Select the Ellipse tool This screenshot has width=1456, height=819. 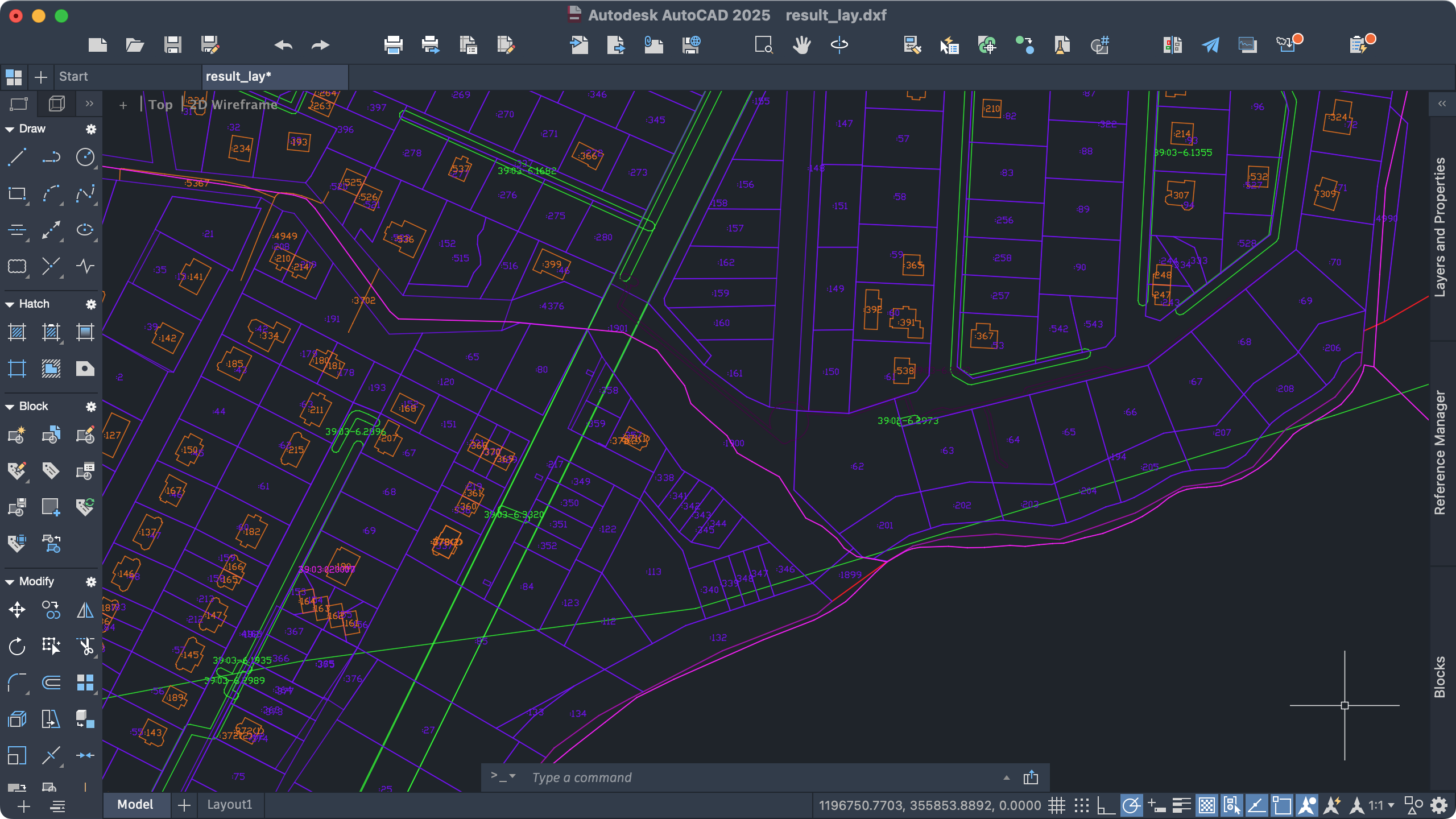(x=85, y=230)
